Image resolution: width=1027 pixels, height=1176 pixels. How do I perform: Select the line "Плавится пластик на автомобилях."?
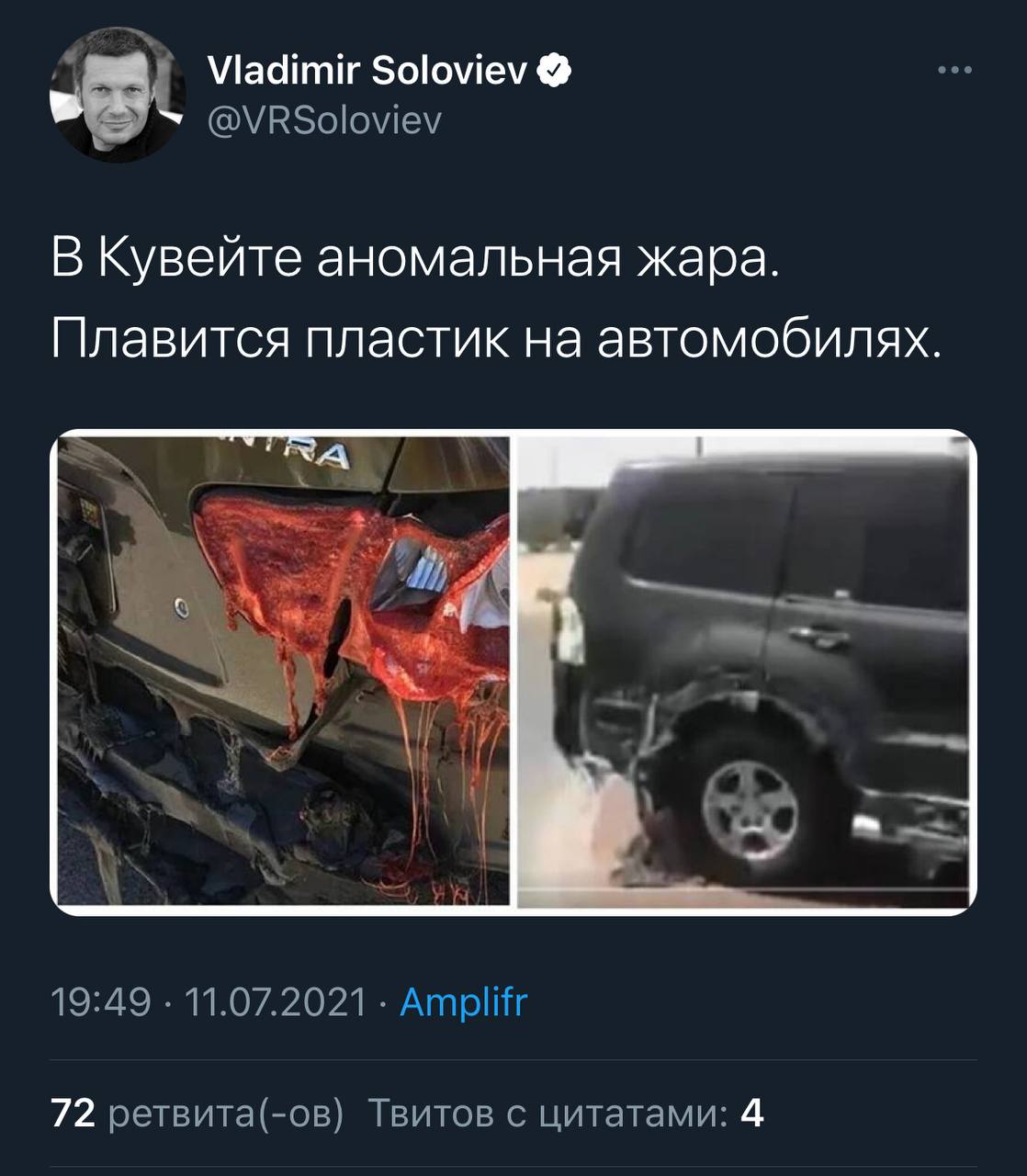click(x=497, y=339)
